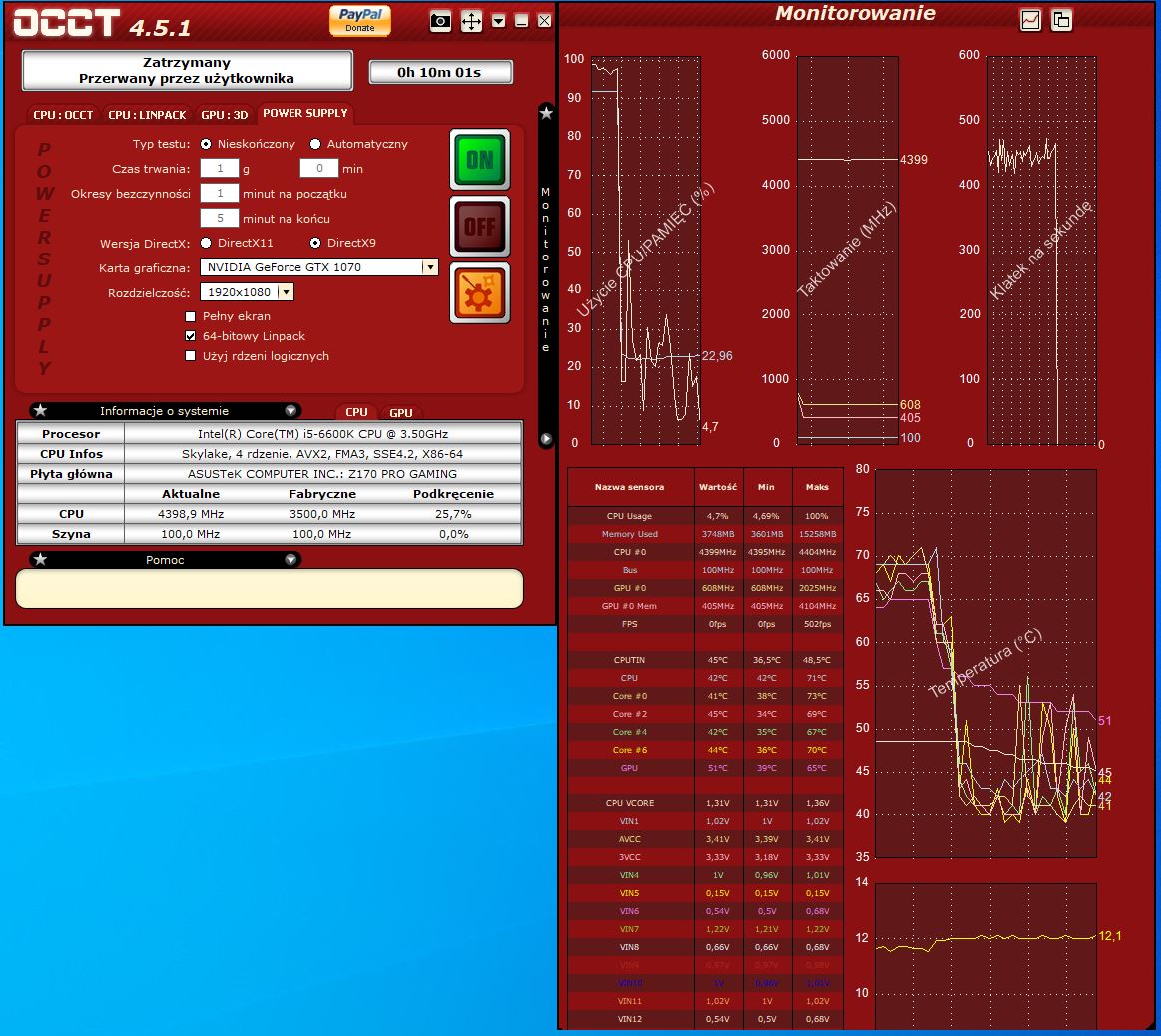Open the GPU system info tab
The image size is (1161, 1036).
coord(401,412)
